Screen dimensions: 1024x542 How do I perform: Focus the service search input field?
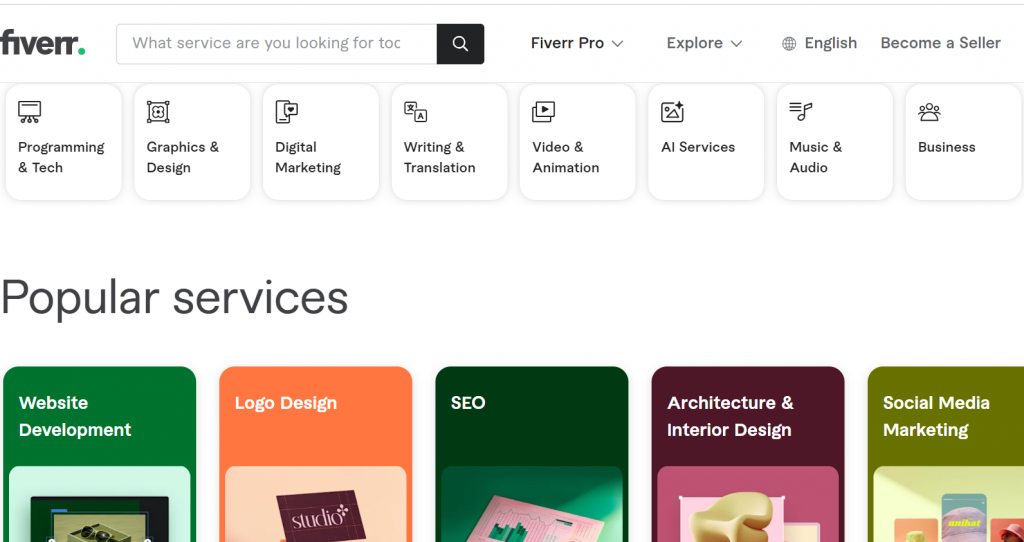[x=277, y=44]
